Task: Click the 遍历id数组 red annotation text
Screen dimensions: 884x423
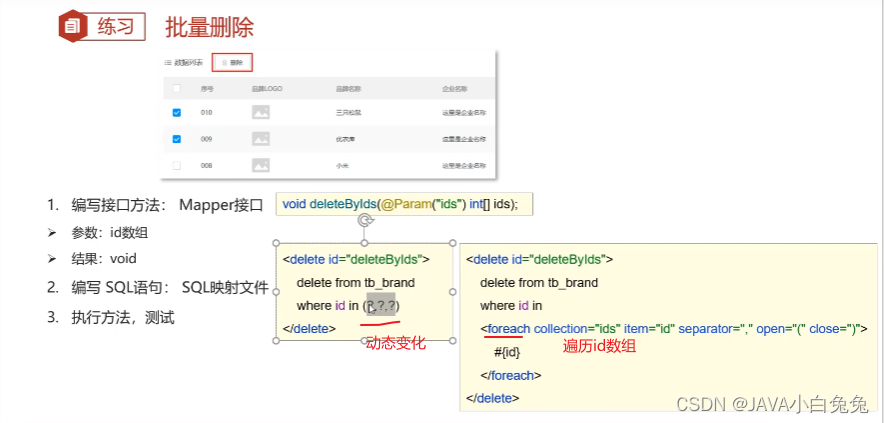Action: coord(599,346)
